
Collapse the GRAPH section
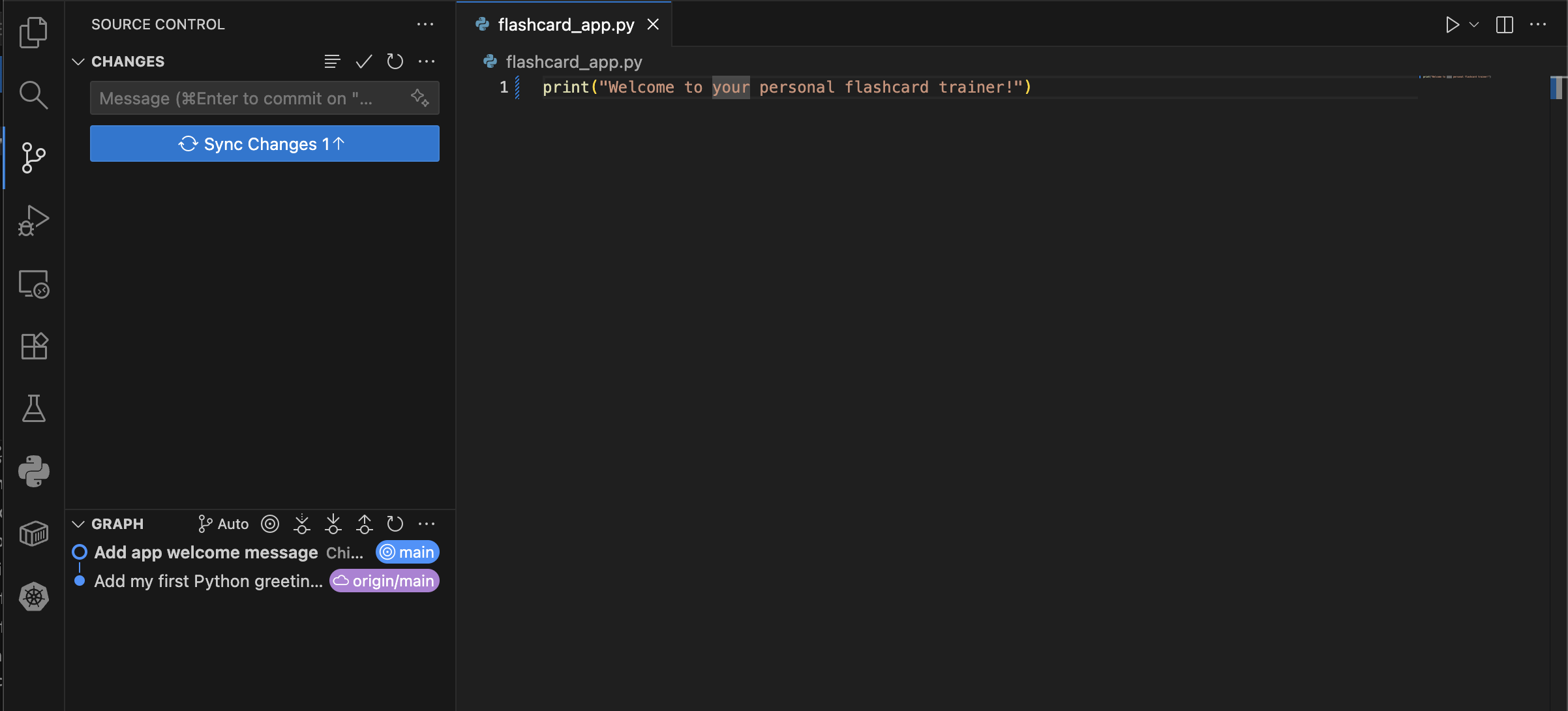tap(78, 523)
